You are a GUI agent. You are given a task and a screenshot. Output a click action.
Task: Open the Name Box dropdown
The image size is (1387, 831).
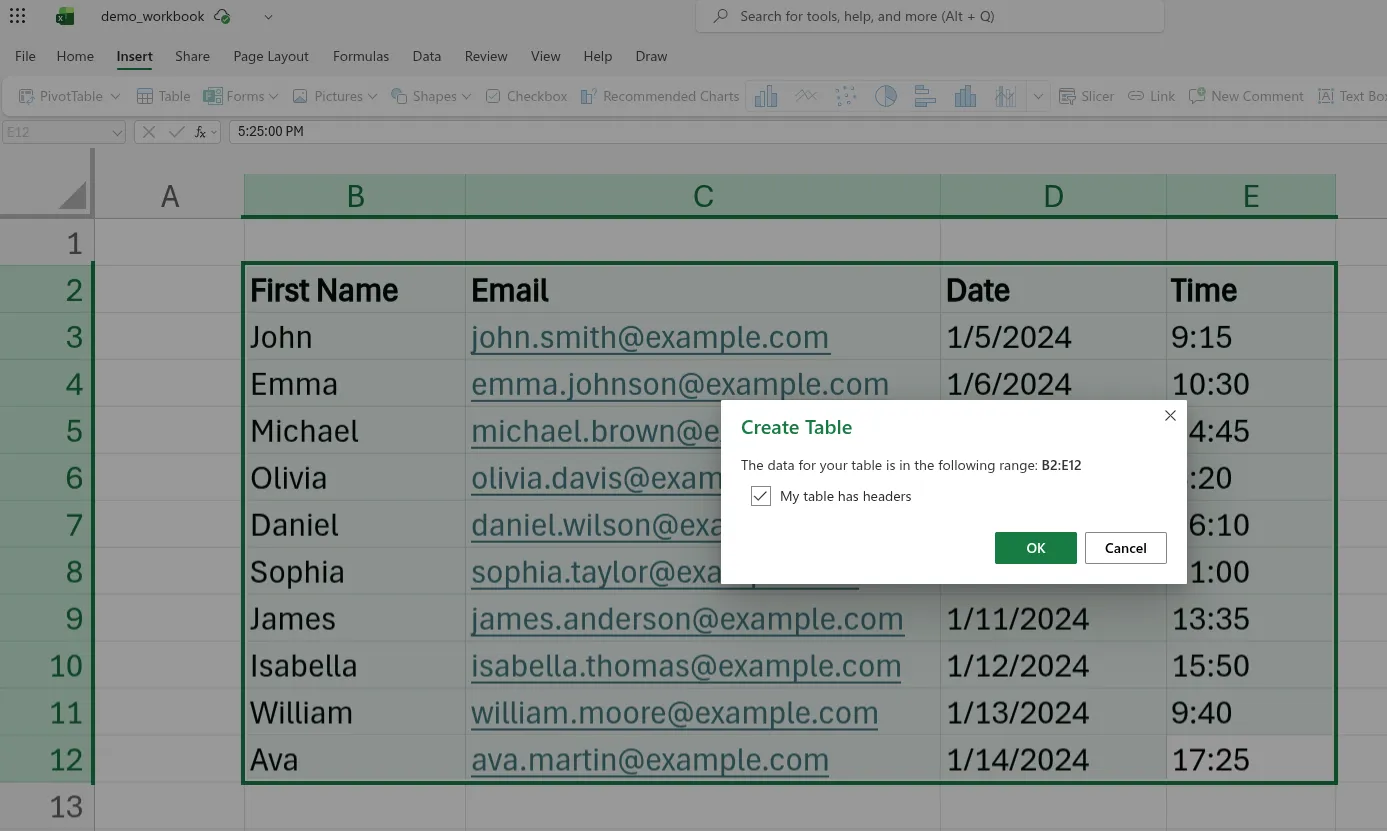117,132
